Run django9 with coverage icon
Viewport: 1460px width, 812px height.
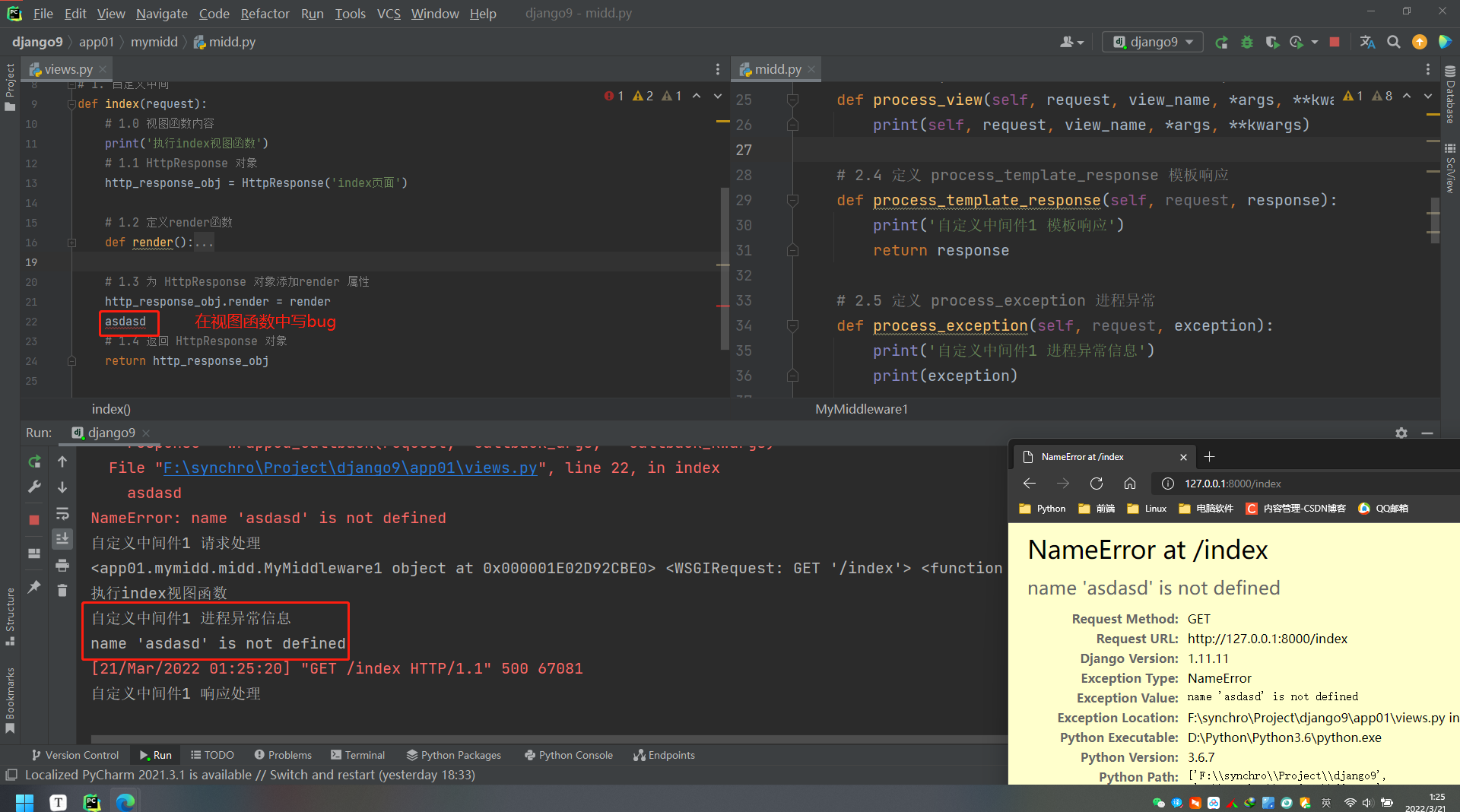[x=1271, y=43]
